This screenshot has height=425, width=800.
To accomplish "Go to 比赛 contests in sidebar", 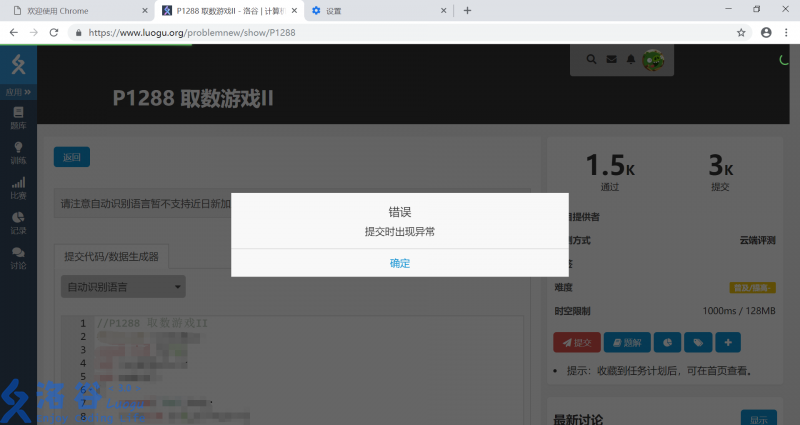I will [18, 188].
